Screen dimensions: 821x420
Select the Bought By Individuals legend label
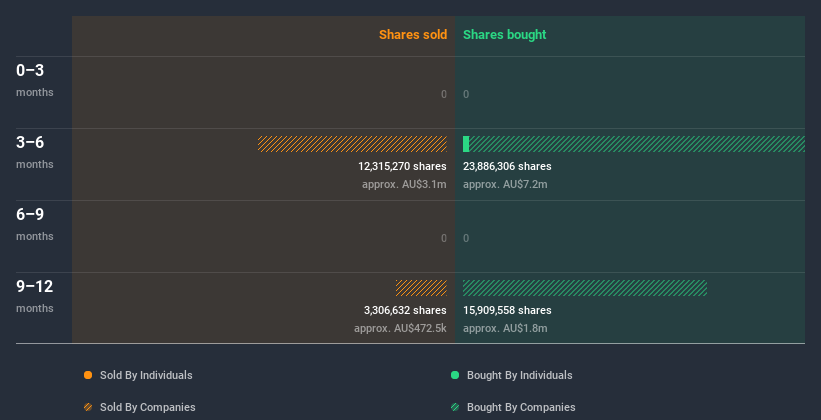point(519,375)
